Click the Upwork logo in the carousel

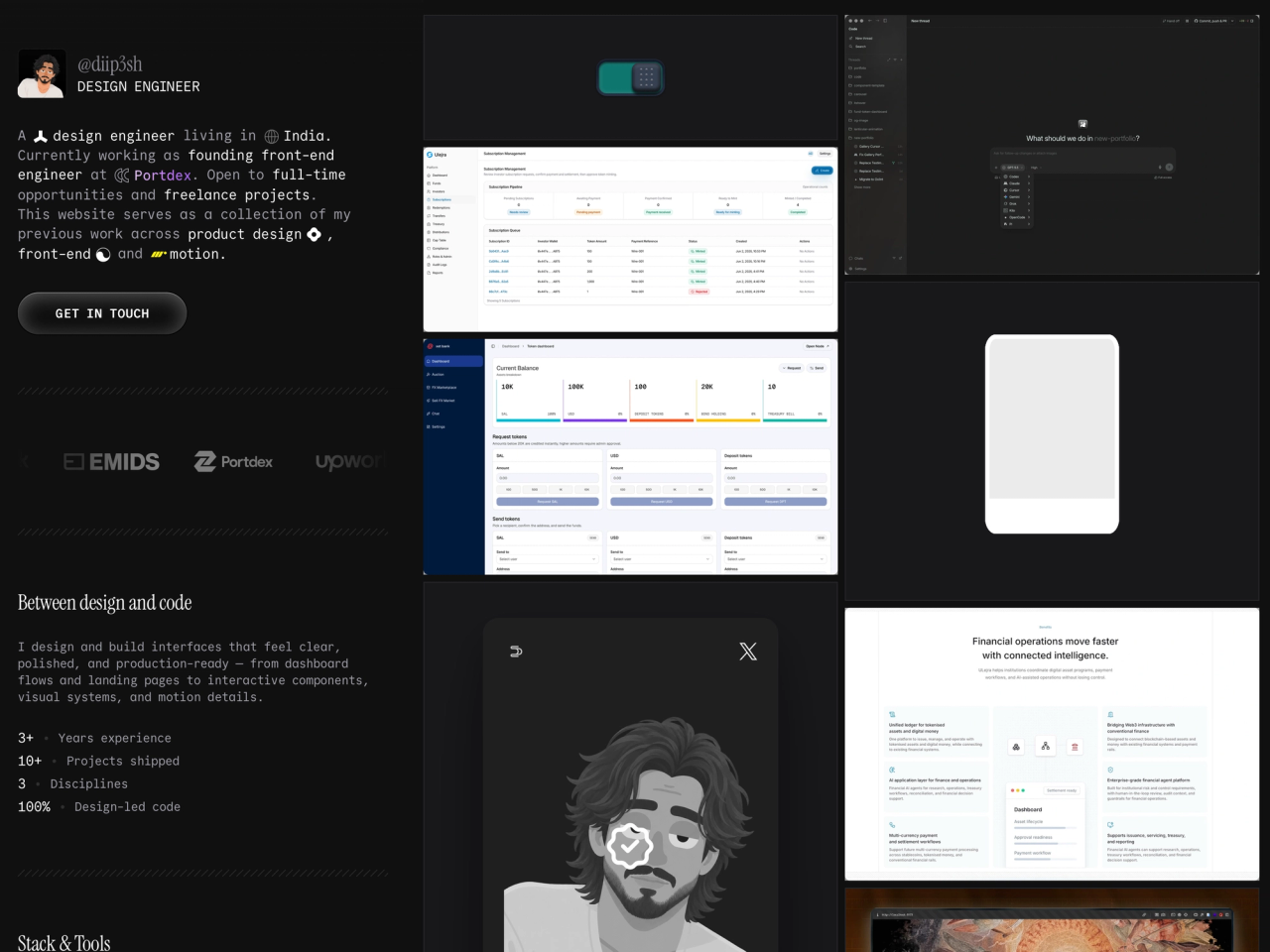tap(349, 462)
